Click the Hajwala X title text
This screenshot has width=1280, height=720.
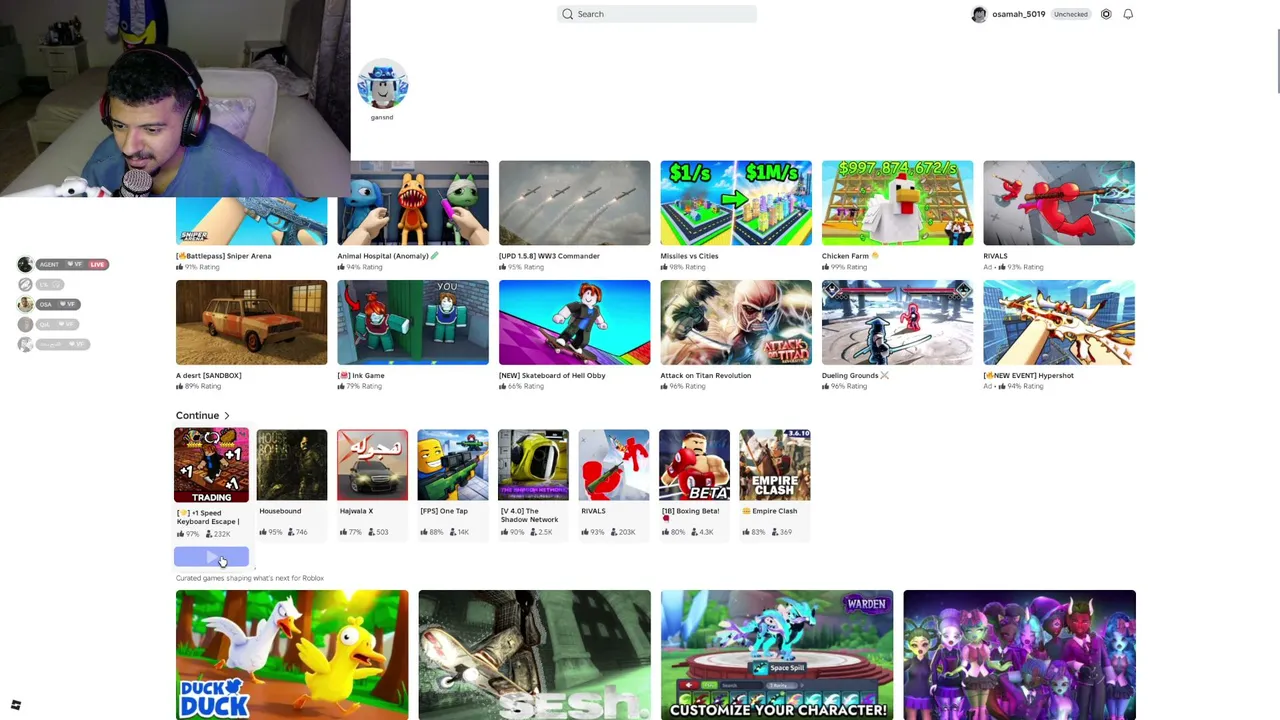356,511
